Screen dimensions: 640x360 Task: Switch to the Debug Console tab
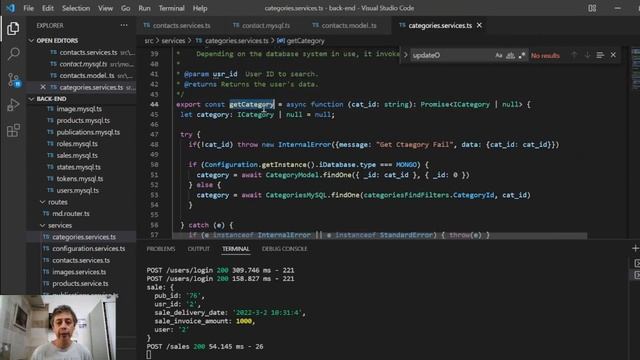point(284,249)
